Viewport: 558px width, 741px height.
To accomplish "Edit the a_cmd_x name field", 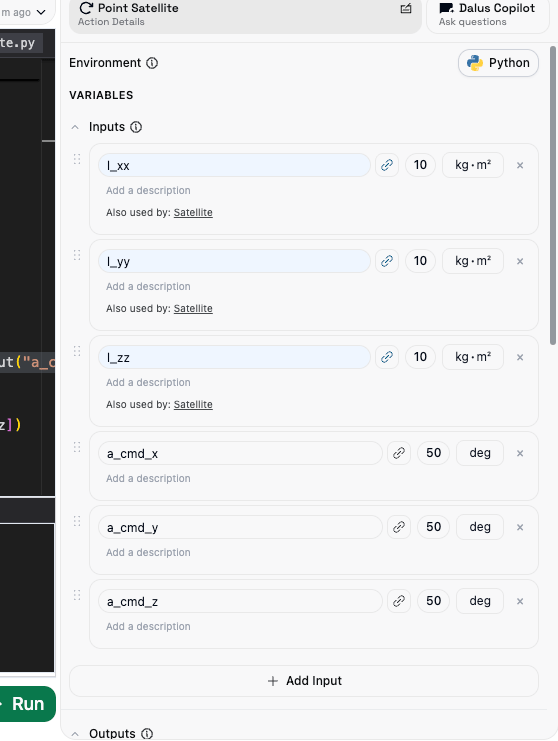I will pos(240,453).
